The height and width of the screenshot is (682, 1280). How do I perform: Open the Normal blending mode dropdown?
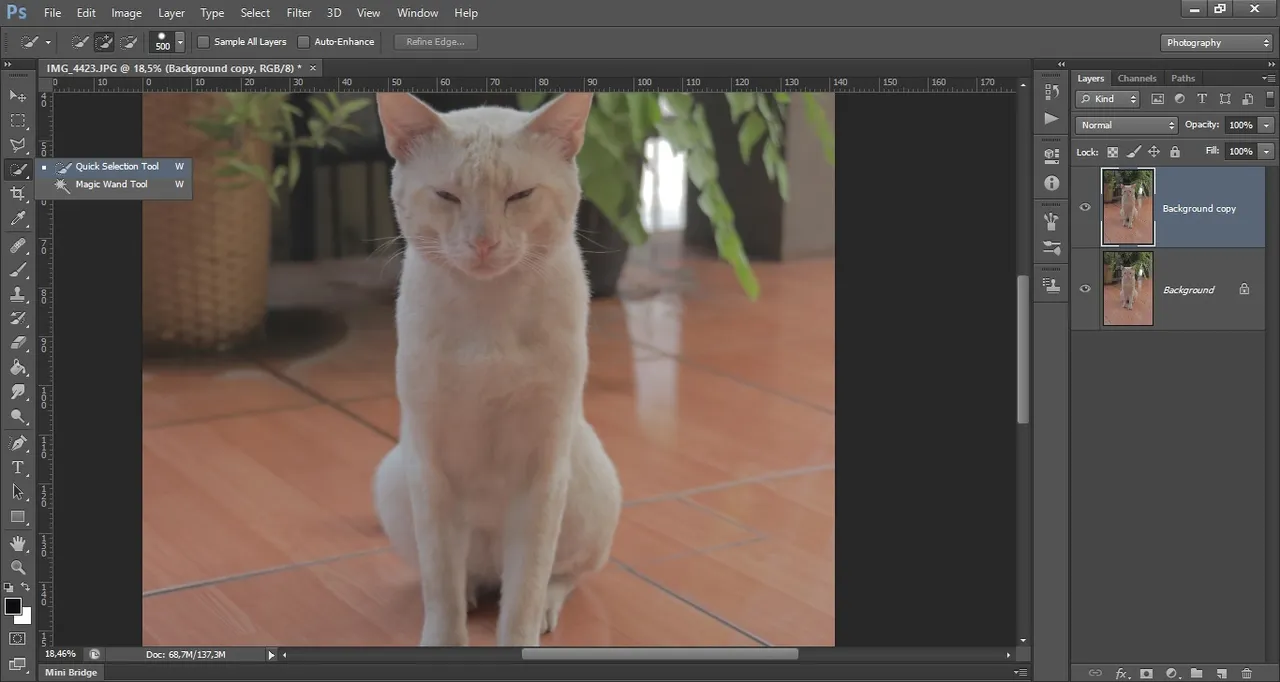(1127, 125)
